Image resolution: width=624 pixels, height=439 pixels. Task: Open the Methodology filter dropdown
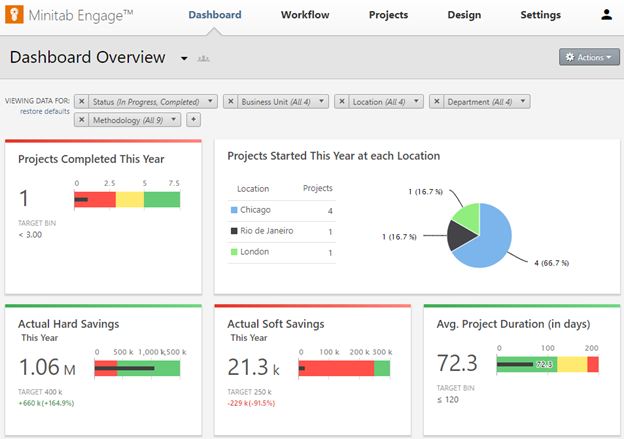pos(174,120)
